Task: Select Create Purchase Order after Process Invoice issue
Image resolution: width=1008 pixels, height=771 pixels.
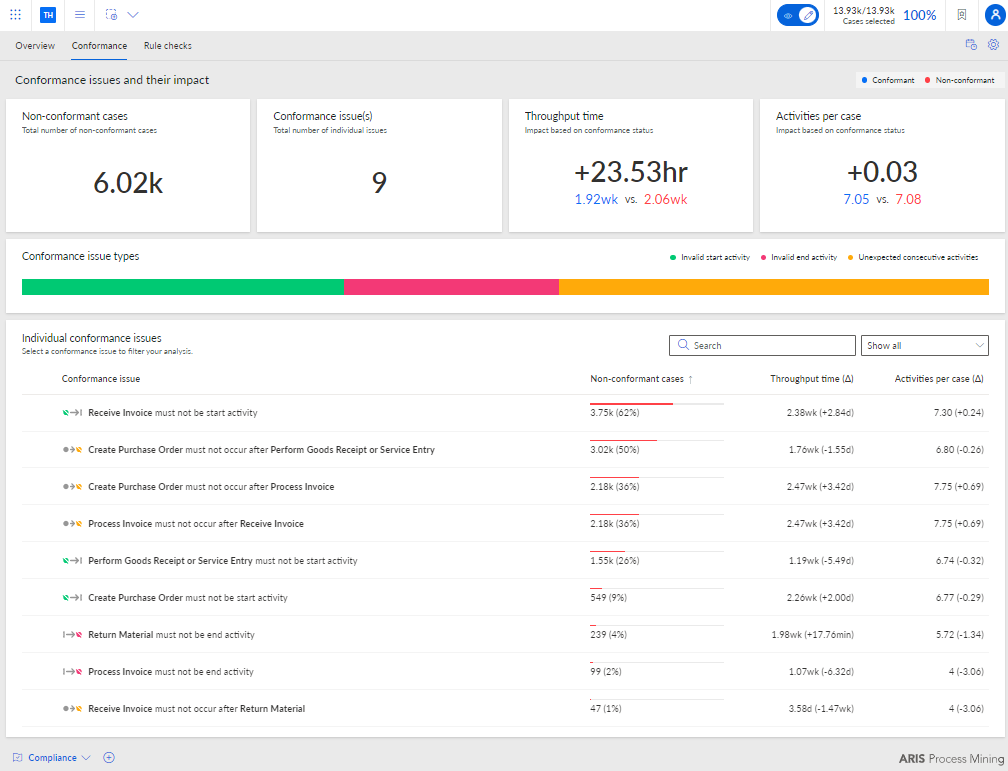Action: coord(505,487)
